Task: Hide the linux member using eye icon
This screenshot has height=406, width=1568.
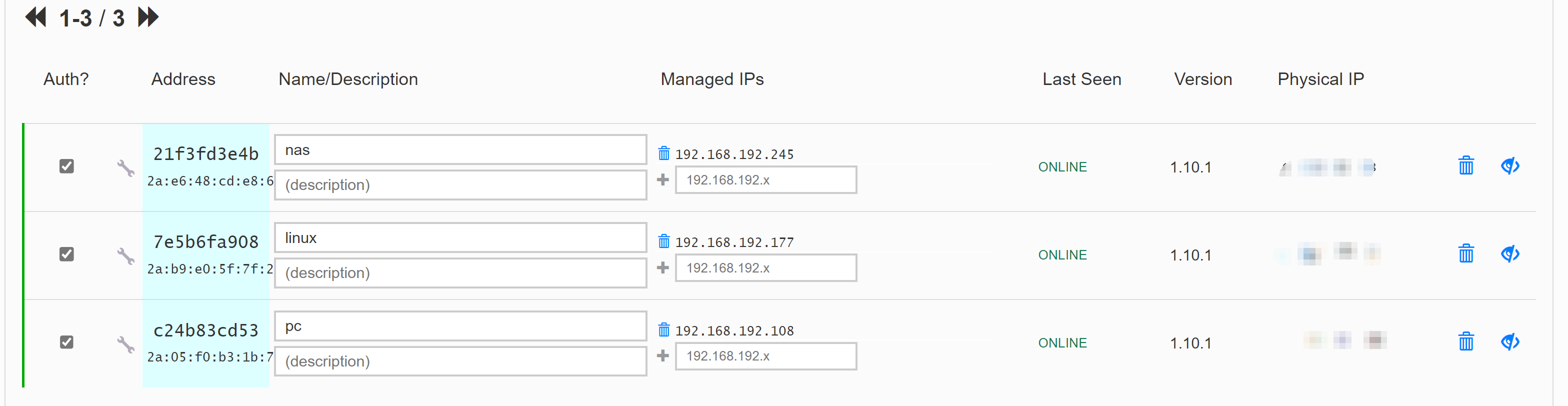Action: coord(1510,254)
